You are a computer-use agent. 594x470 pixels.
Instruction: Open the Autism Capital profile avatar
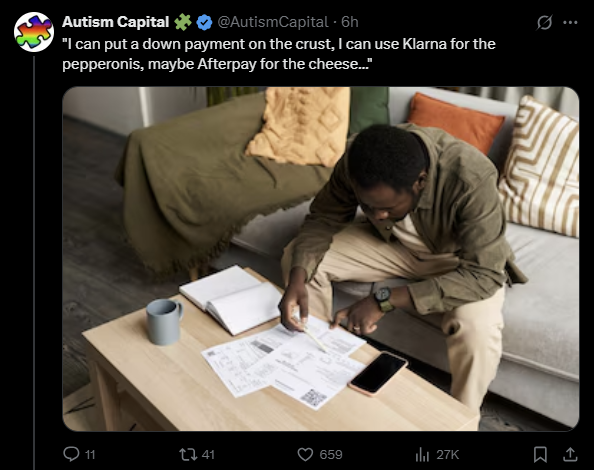click(34, 32)
